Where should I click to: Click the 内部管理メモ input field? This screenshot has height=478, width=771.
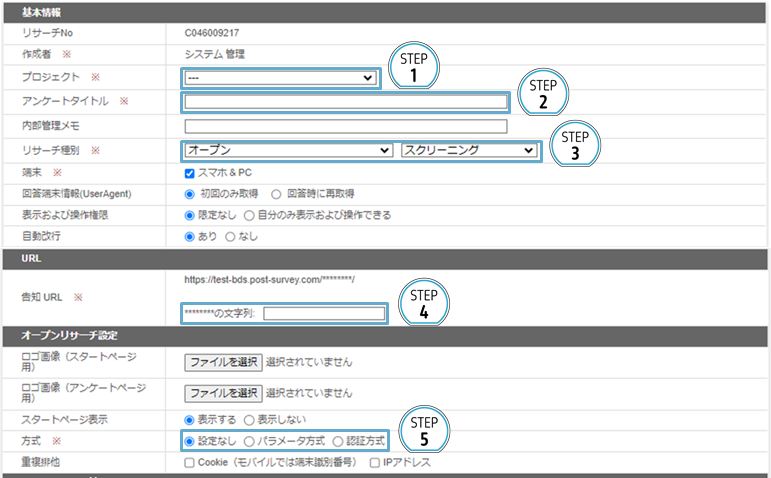coord(345,126)
